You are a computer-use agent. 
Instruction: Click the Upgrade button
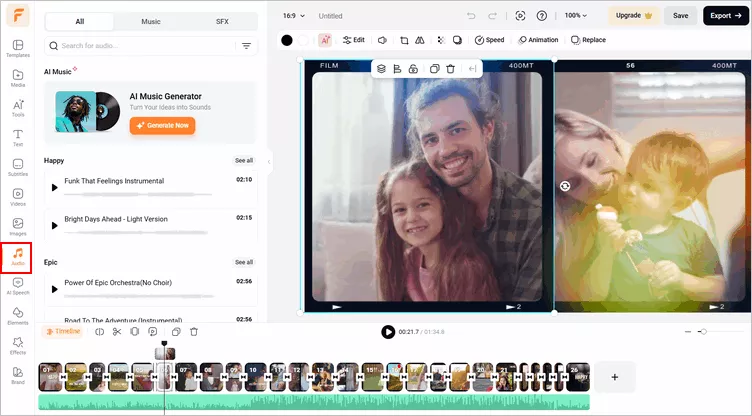634,16
